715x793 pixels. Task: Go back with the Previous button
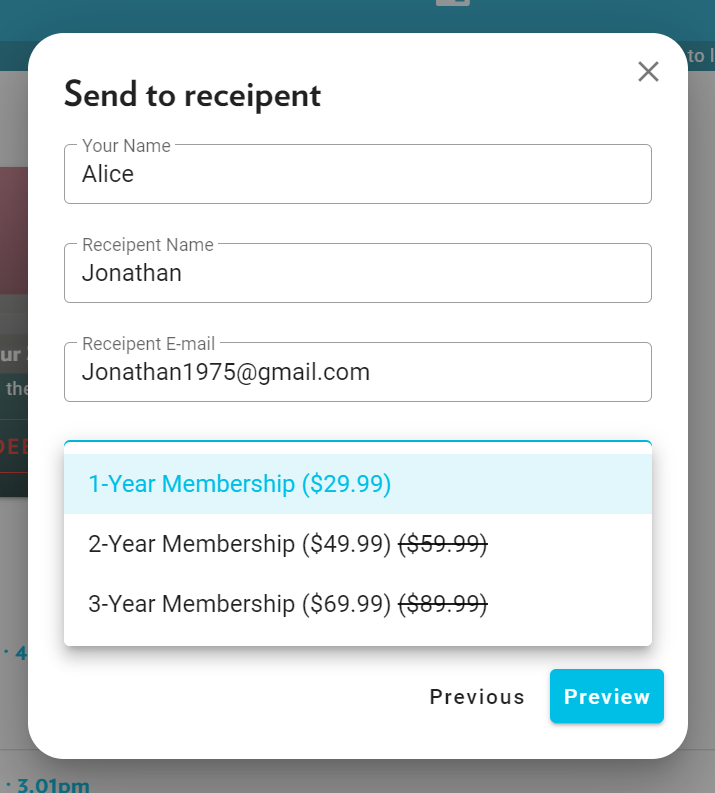477,696
